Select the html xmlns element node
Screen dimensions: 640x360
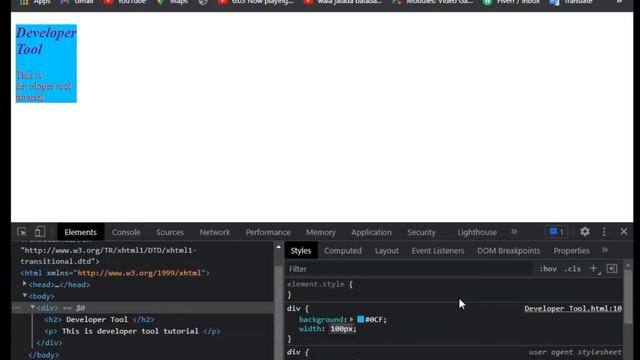point(115,273)
